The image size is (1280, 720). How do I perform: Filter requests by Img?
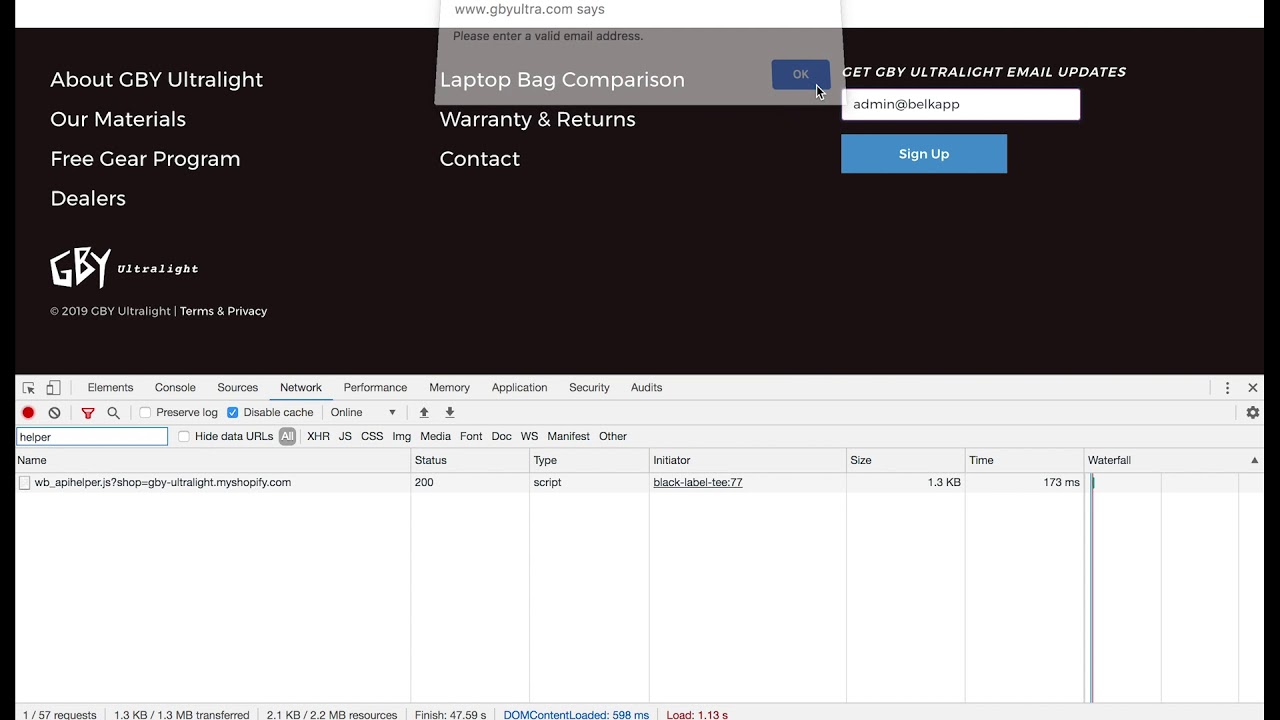pos(401,436)
